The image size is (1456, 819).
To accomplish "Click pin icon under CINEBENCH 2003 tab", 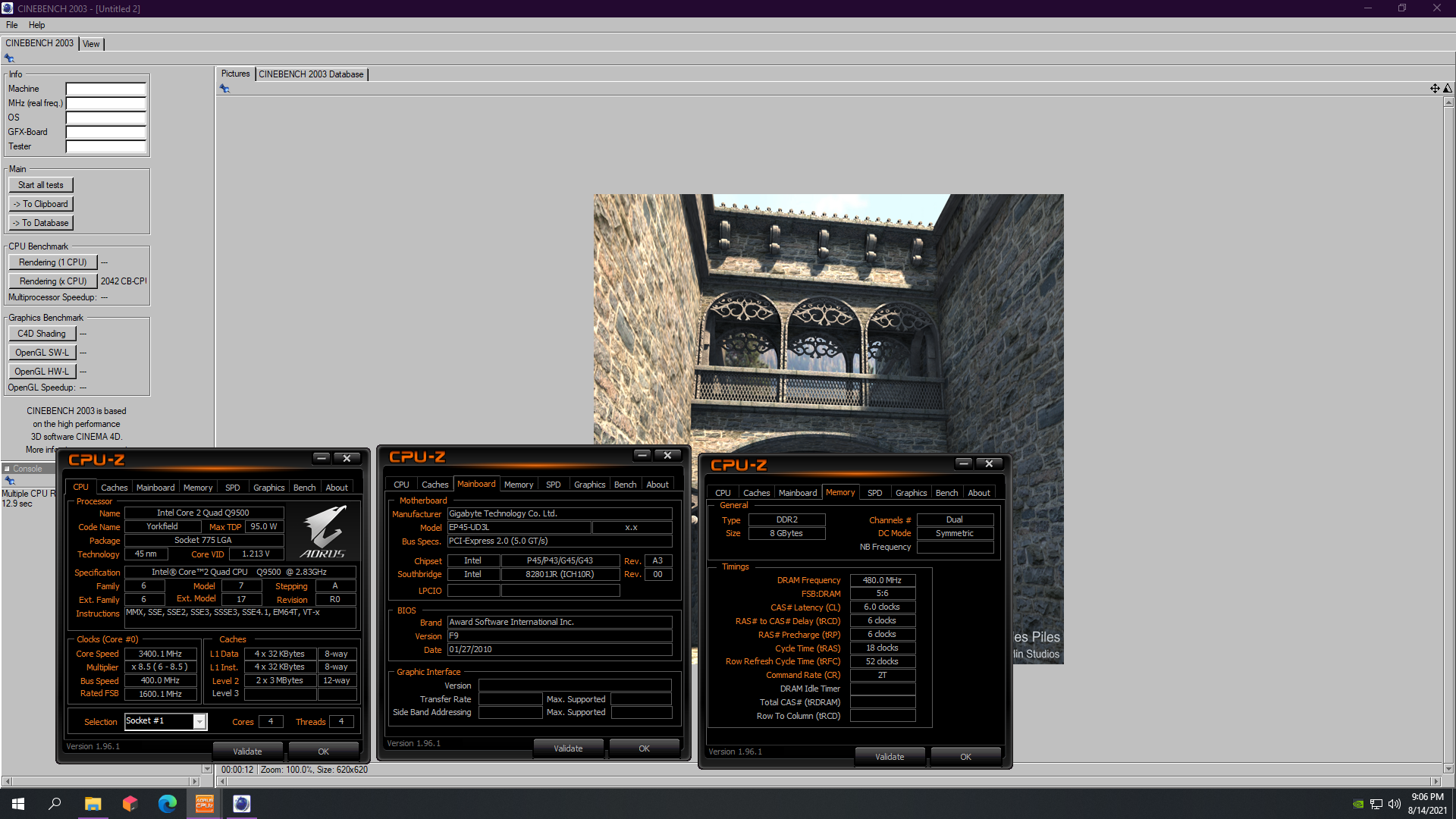I will [x=9, y=58].
